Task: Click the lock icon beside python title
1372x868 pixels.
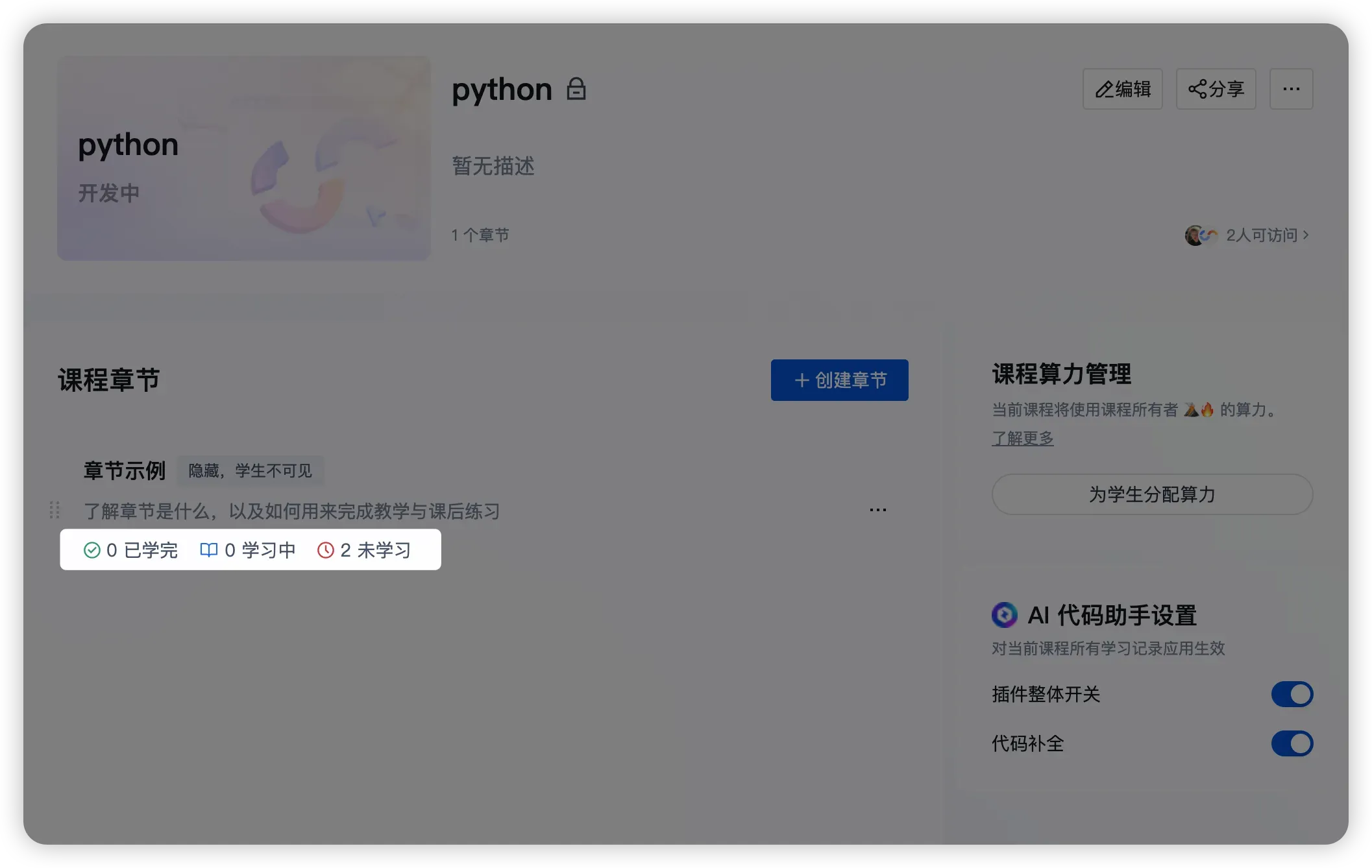Action: click(576, 89)
